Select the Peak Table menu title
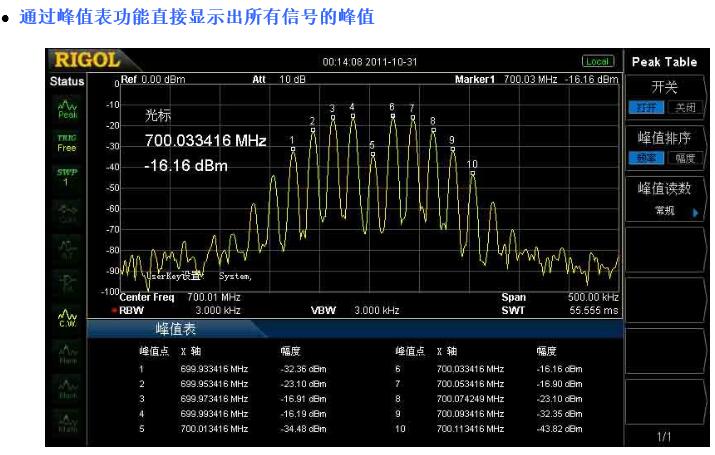 click(x=665, y=62)
